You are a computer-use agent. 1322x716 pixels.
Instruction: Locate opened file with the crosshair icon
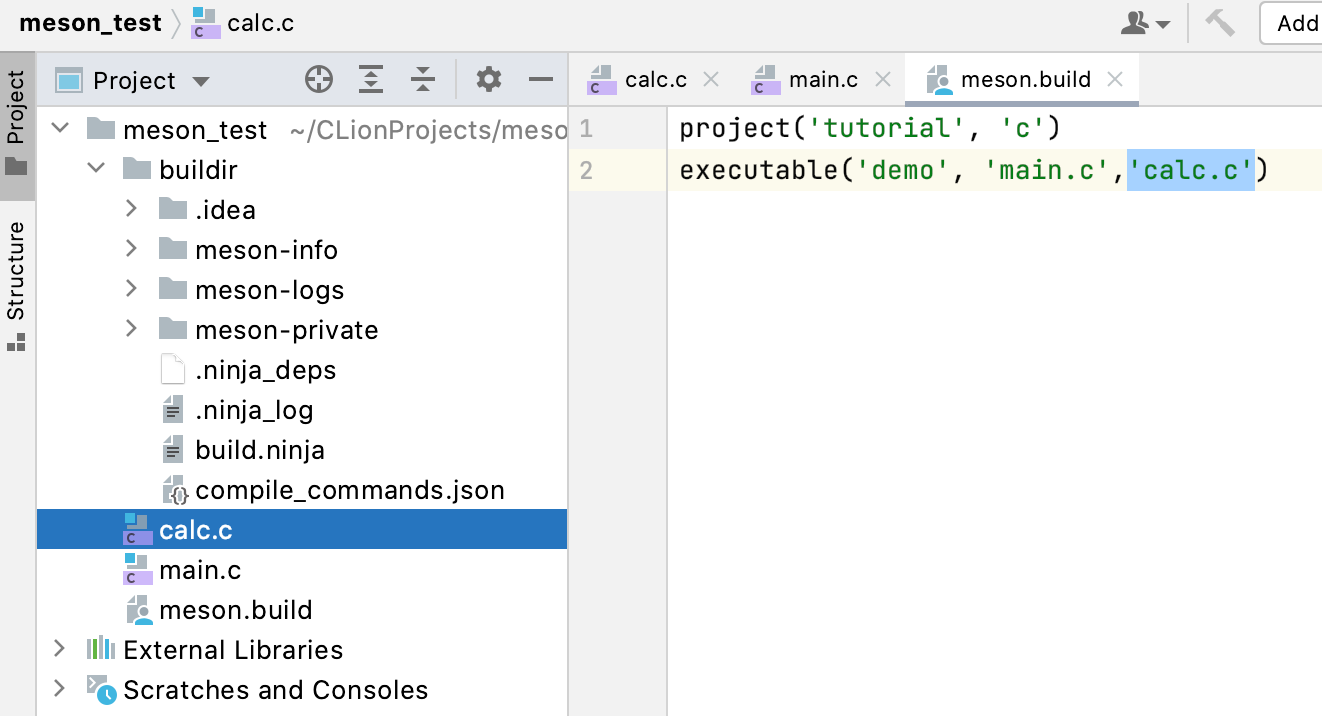(x=319, y=79)
